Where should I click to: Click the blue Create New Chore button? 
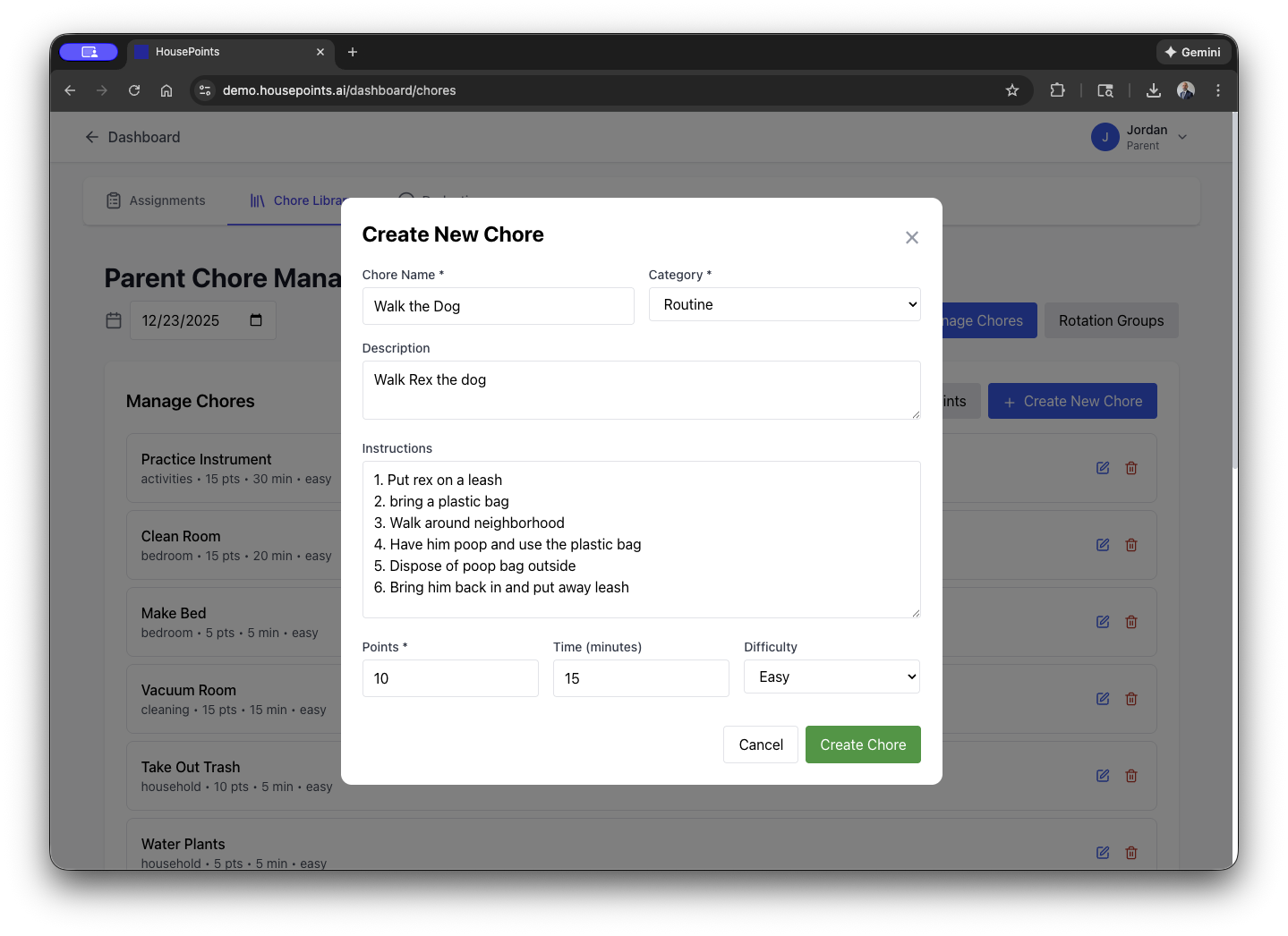(x=1072, y=401)
